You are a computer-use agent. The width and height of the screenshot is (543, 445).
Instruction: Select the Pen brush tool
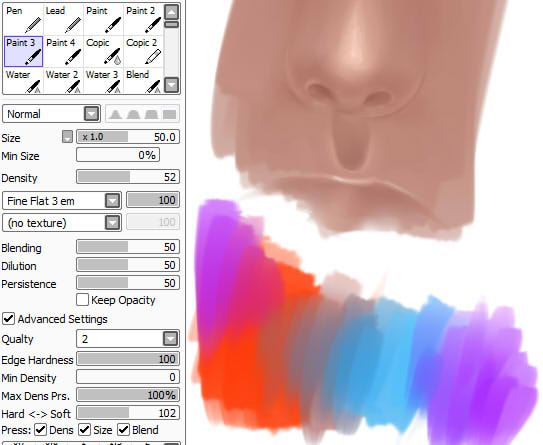click(x=23, y=19)
